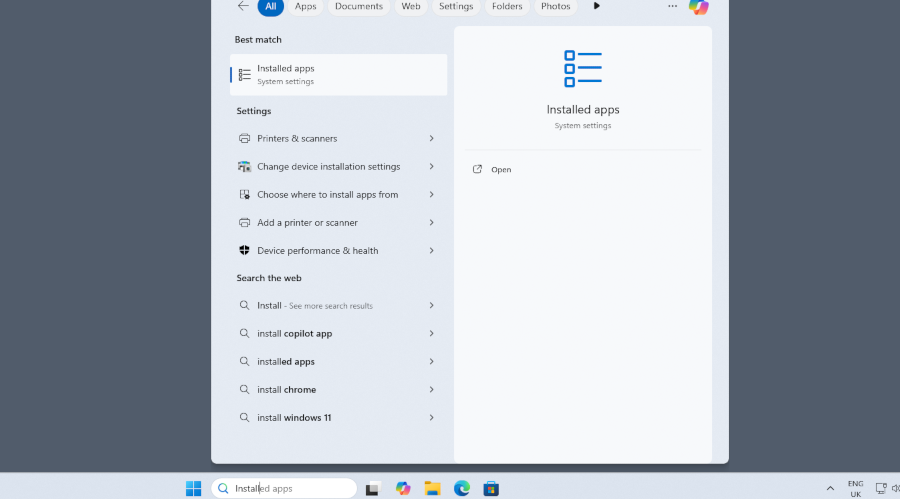Click search icon beside install chrome

pyautogui.click(x=245, y=389)
